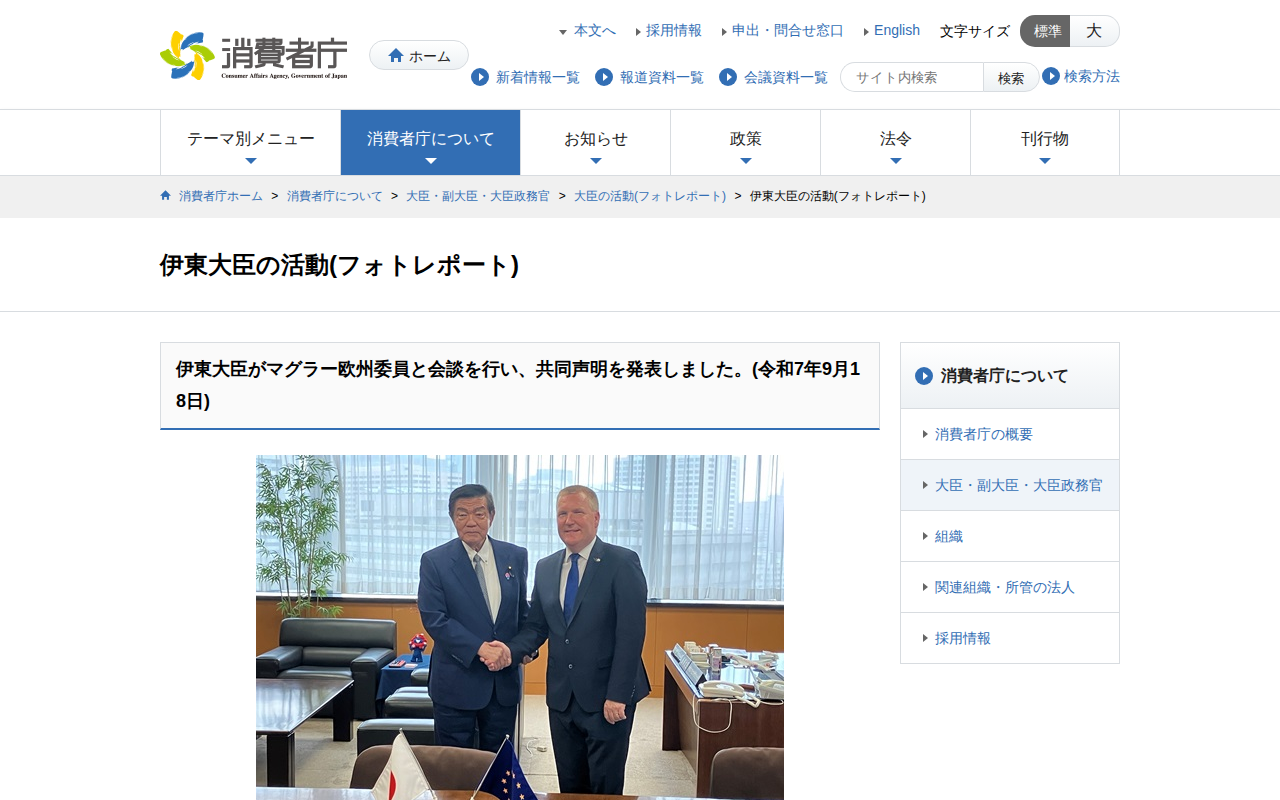Image resolution: width=1280 pixels, height=800 pixels.
Task: Open the 政策 dropdown menu
Action: 746,143
